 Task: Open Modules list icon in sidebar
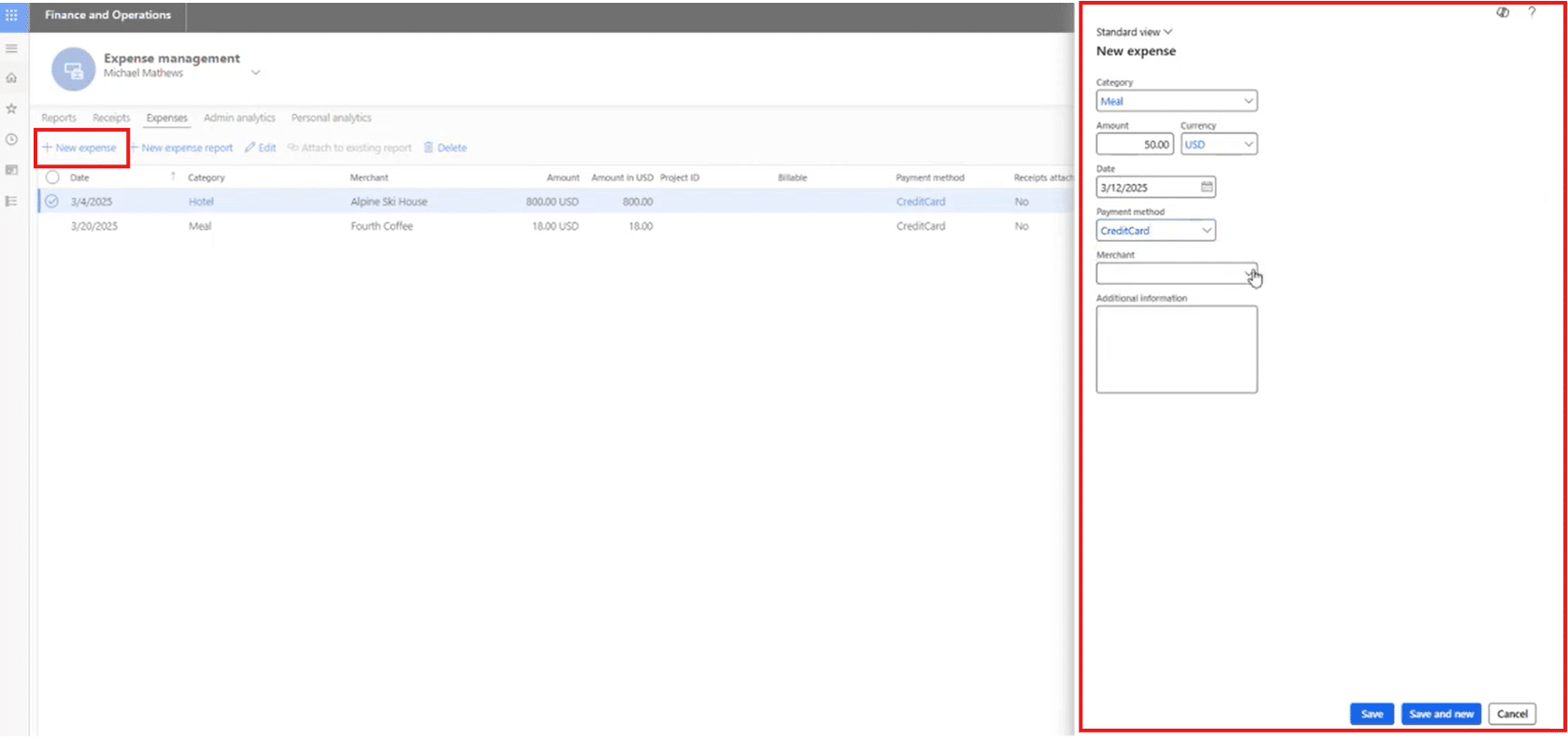(x=11, y=201)
